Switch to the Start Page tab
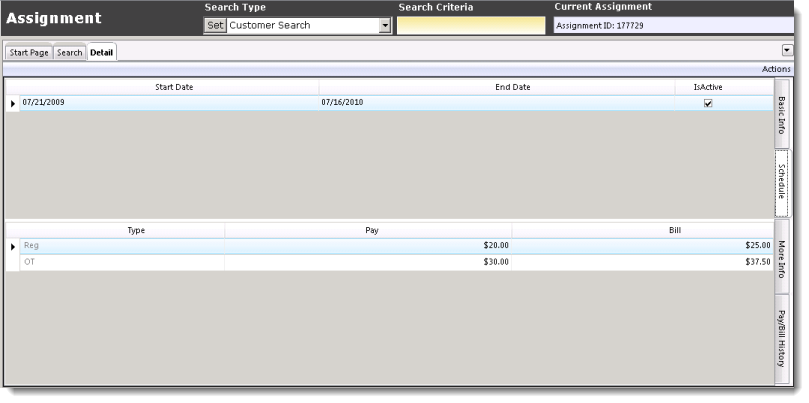The image size is (809, 403). (x=29, y=52)
